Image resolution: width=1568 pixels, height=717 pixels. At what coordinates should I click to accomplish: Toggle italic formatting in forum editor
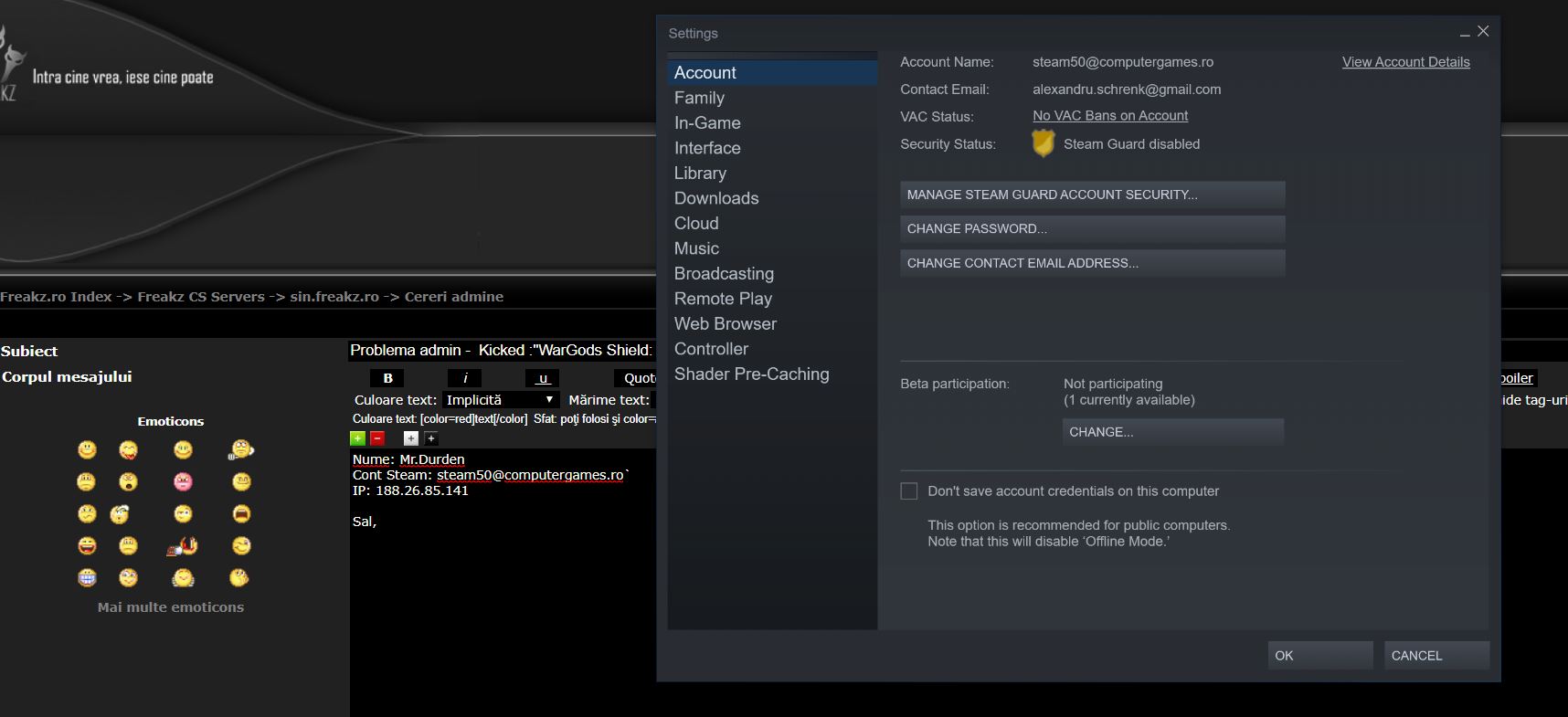point(465,378)
